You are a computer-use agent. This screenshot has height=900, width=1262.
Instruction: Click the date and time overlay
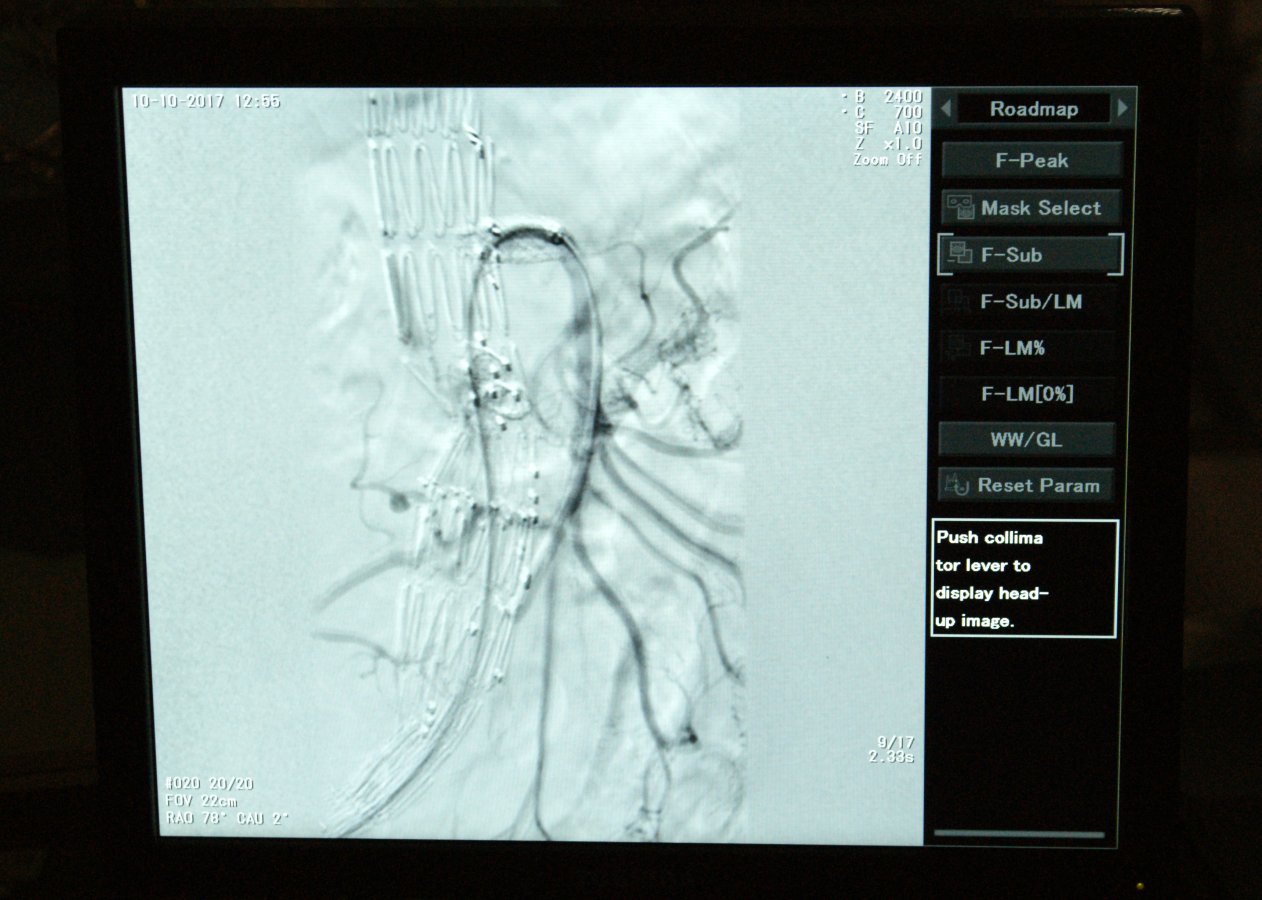click(x=207, y=101)
